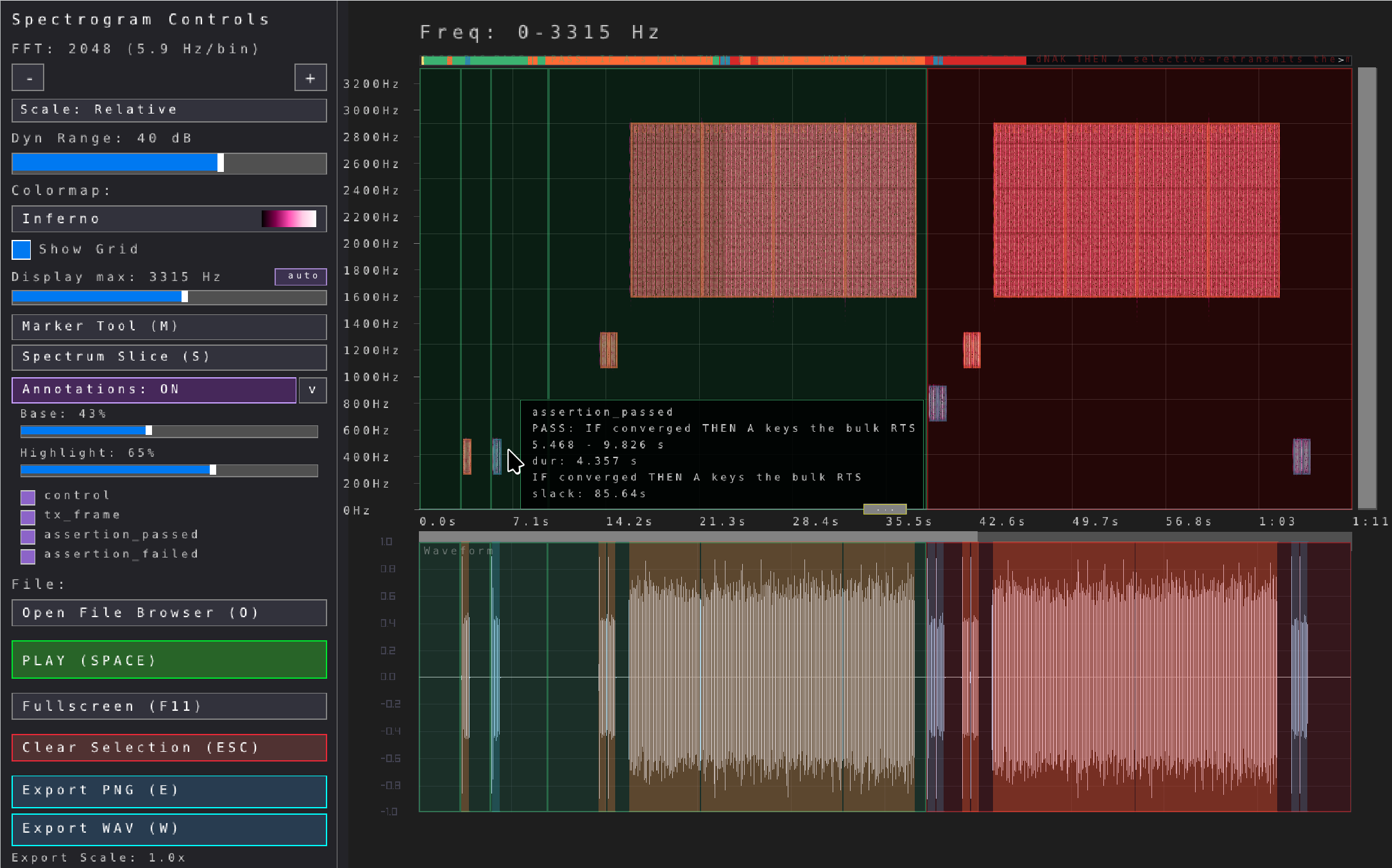Adjust the Dyn Range slider handle
This screenshot has width=1392, height=868.
pyautogui.click(x=221, y=163)
